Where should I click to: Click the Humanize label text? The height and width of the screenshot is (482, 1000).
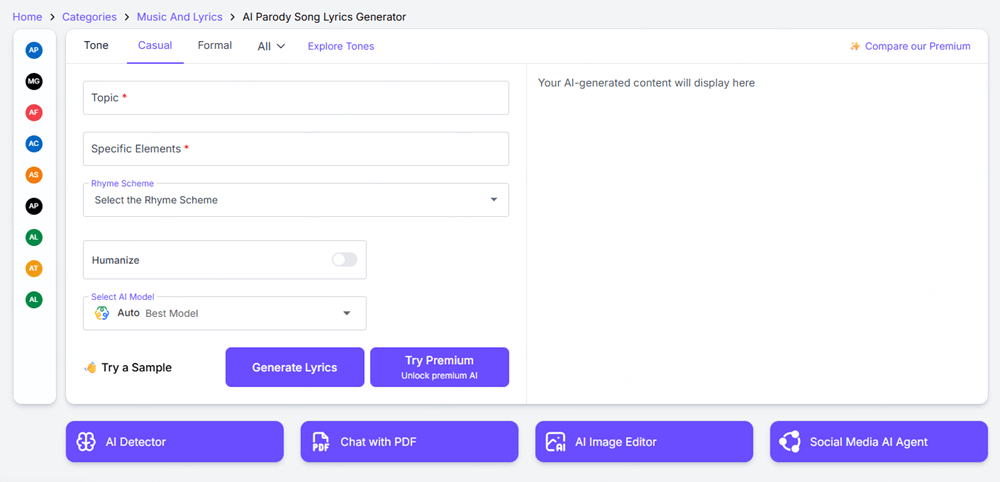click(x=115, y=260)
